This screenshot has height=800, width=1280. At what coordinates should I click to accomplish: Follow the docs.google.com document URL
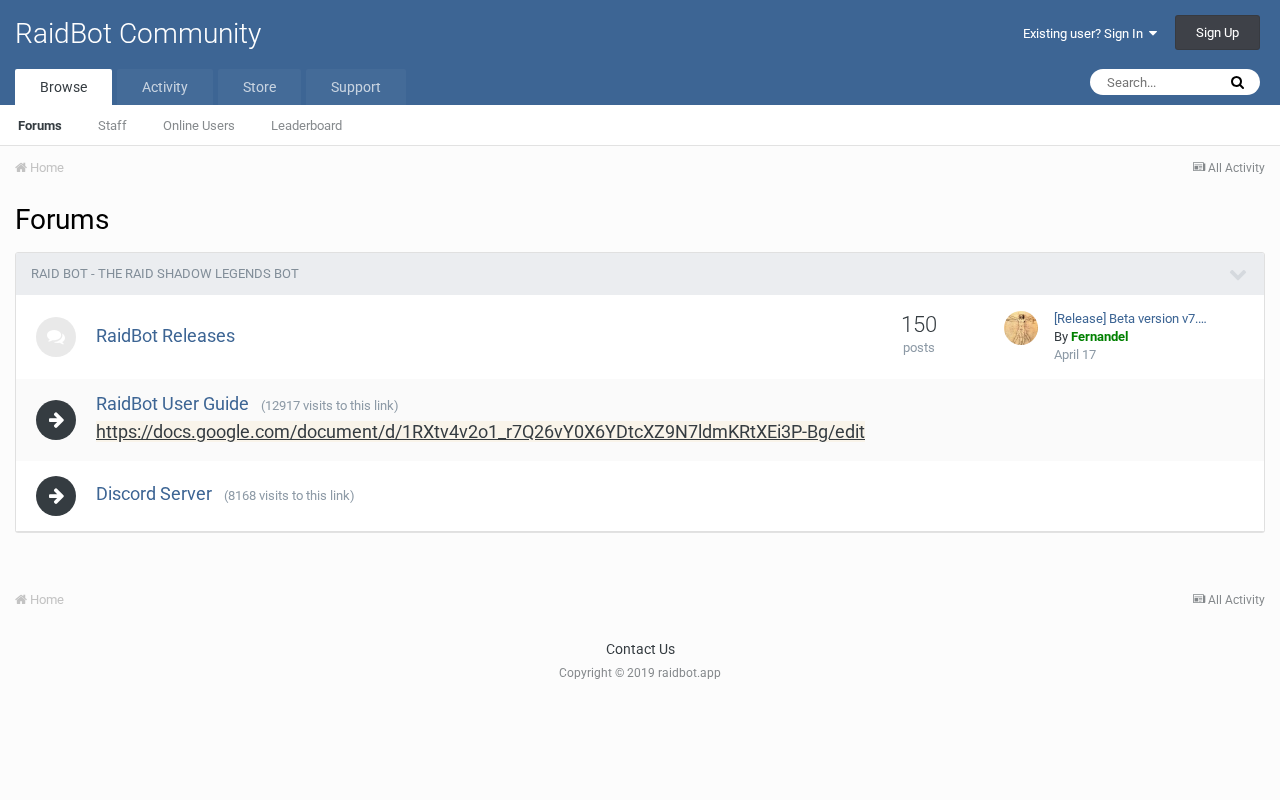480,432
